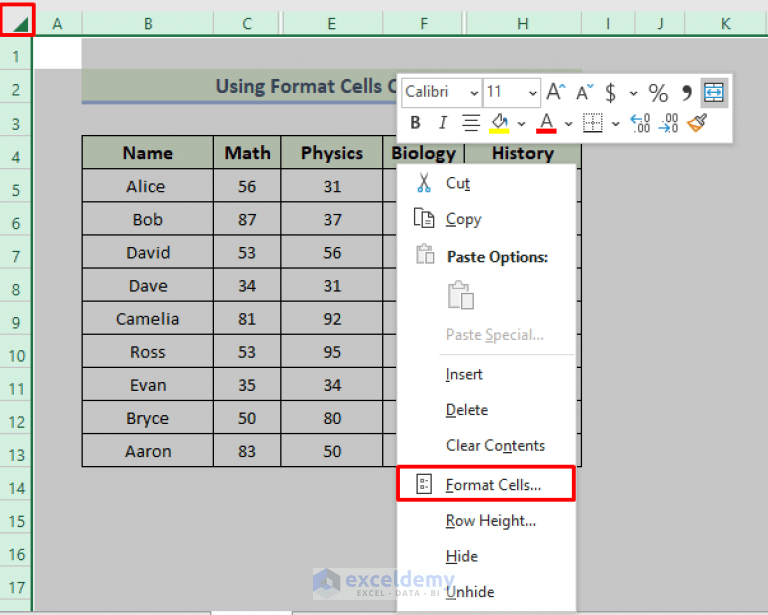
Task: Choose Delete from context menu
Action: tap(486, 410)
